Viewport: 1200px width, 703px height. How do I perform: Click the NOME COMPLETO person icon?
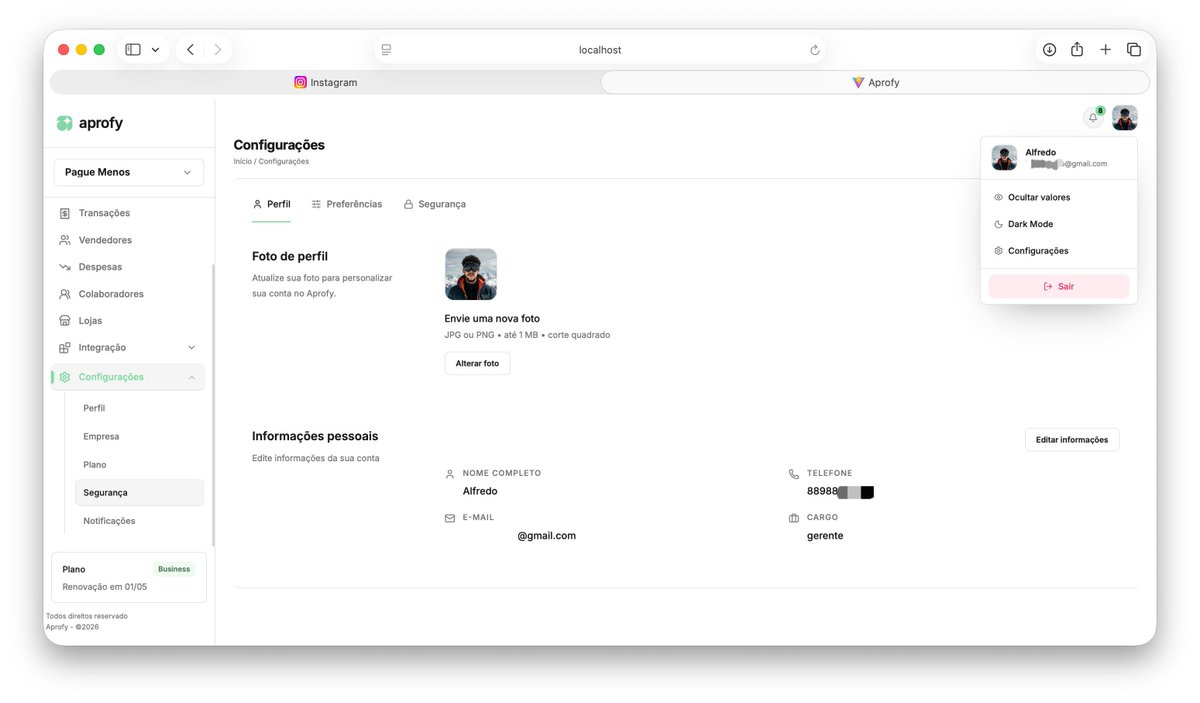point(450,474)
